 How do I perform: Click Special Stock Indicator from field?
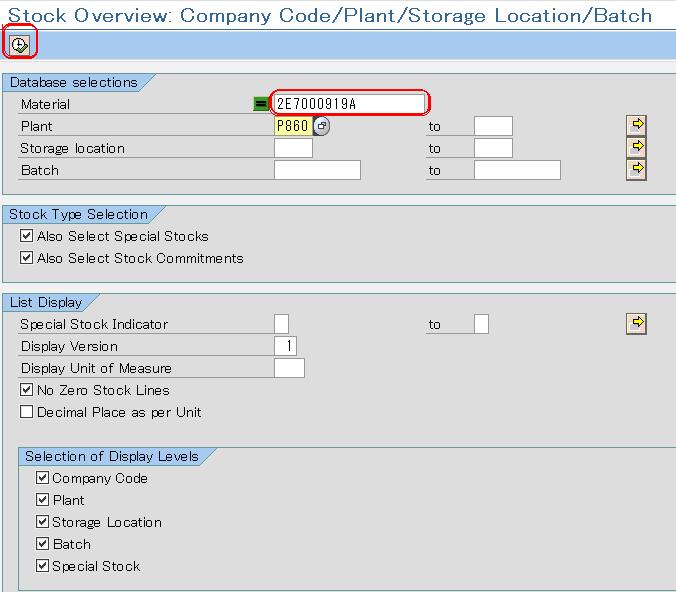(282, 324)
